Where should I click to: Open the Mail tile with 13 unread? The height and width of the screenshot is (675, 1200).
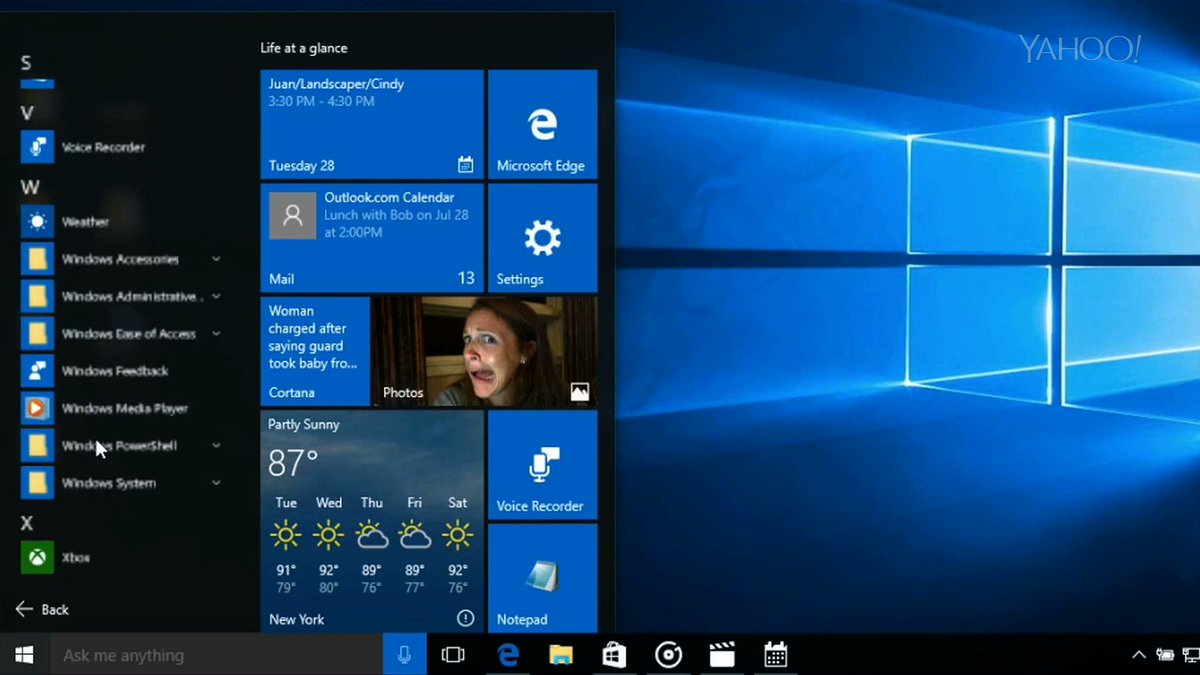coord(372,238)
